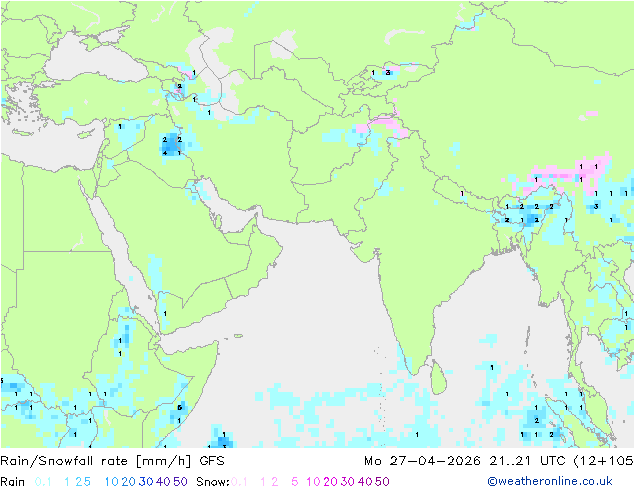Viewport: 634px width, 490px height.
Task: Select the rain legend value 50
Action: [x=180, y=482]
